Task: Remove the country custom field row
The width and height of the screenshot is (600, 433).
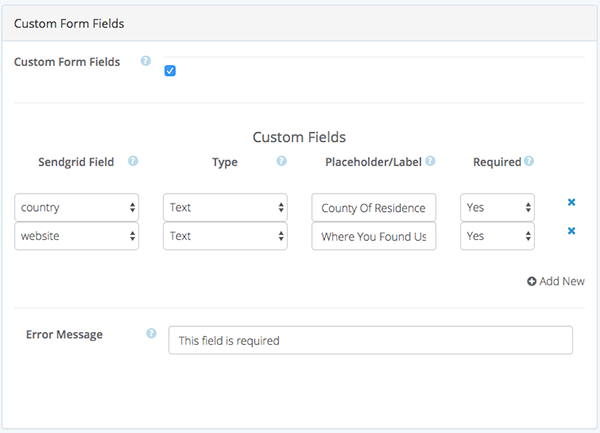Action: [571, 202]
